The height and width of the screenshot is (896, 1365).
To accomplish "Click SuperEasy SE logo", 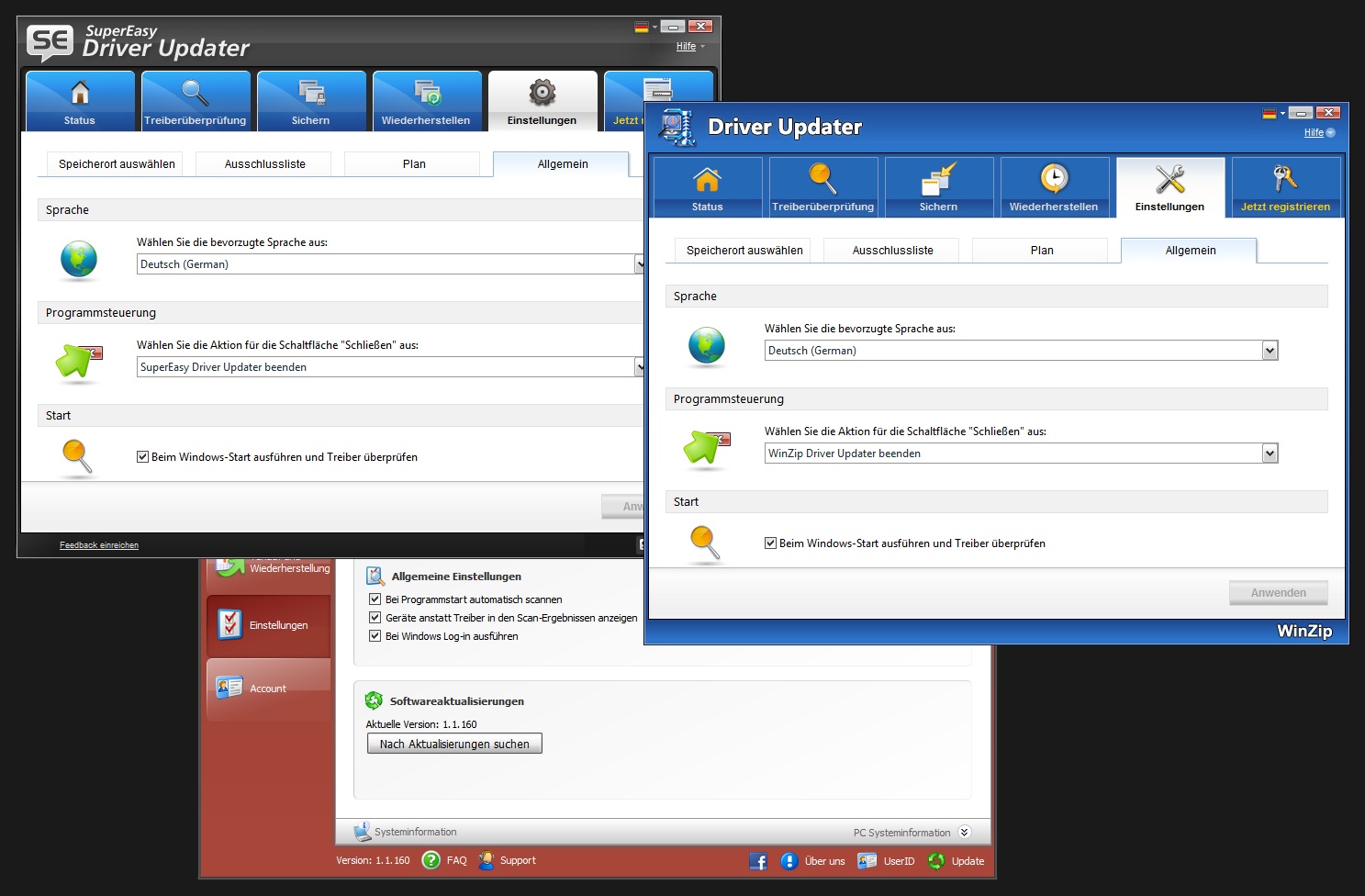I will pos(50,42).
